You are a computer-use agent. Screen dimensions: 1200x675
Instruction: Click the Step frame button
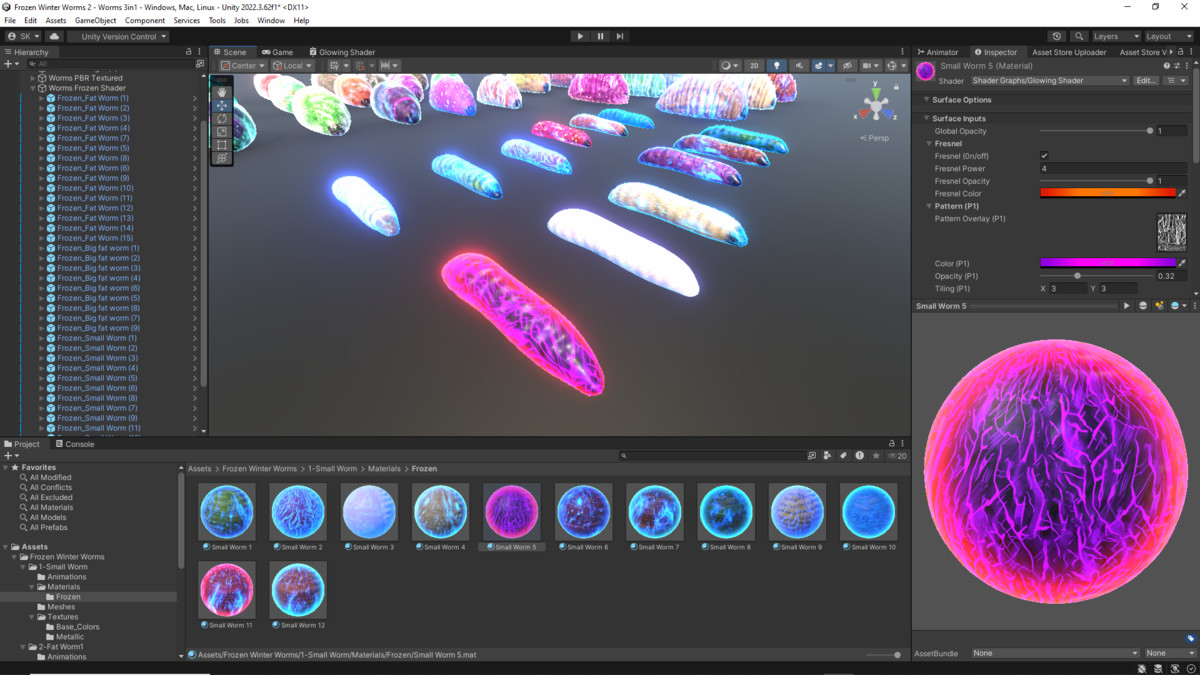pos(620,36)
